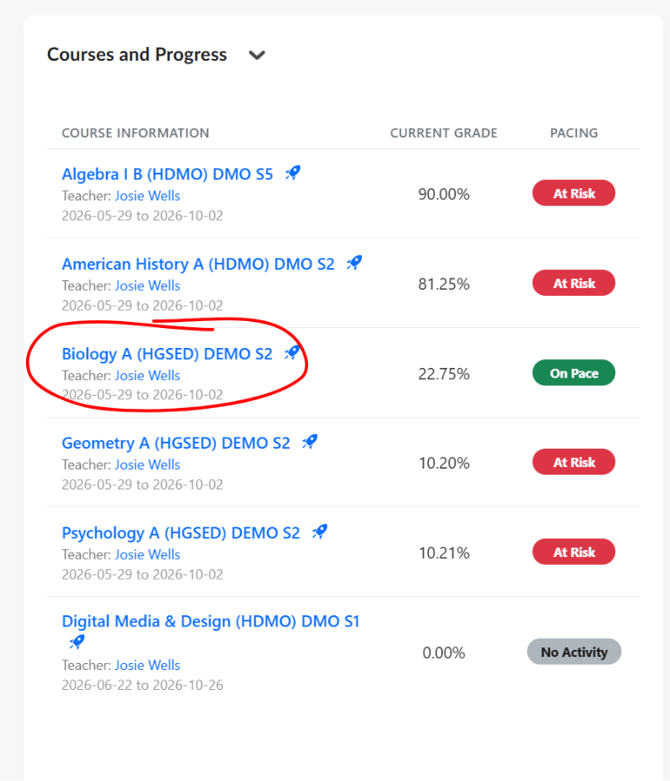The image size is (670, 781).
Task: Open the American History A course link
Action: [198, 264]
